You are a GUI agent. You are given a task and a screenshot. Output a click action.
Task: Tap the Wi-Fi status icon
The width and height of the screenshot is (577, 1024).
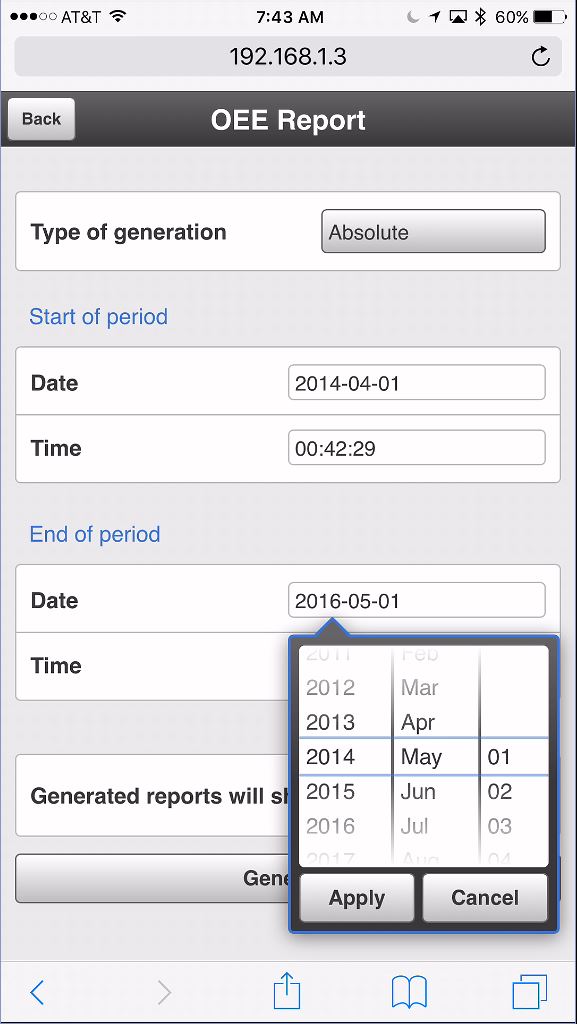coord(117,16)
